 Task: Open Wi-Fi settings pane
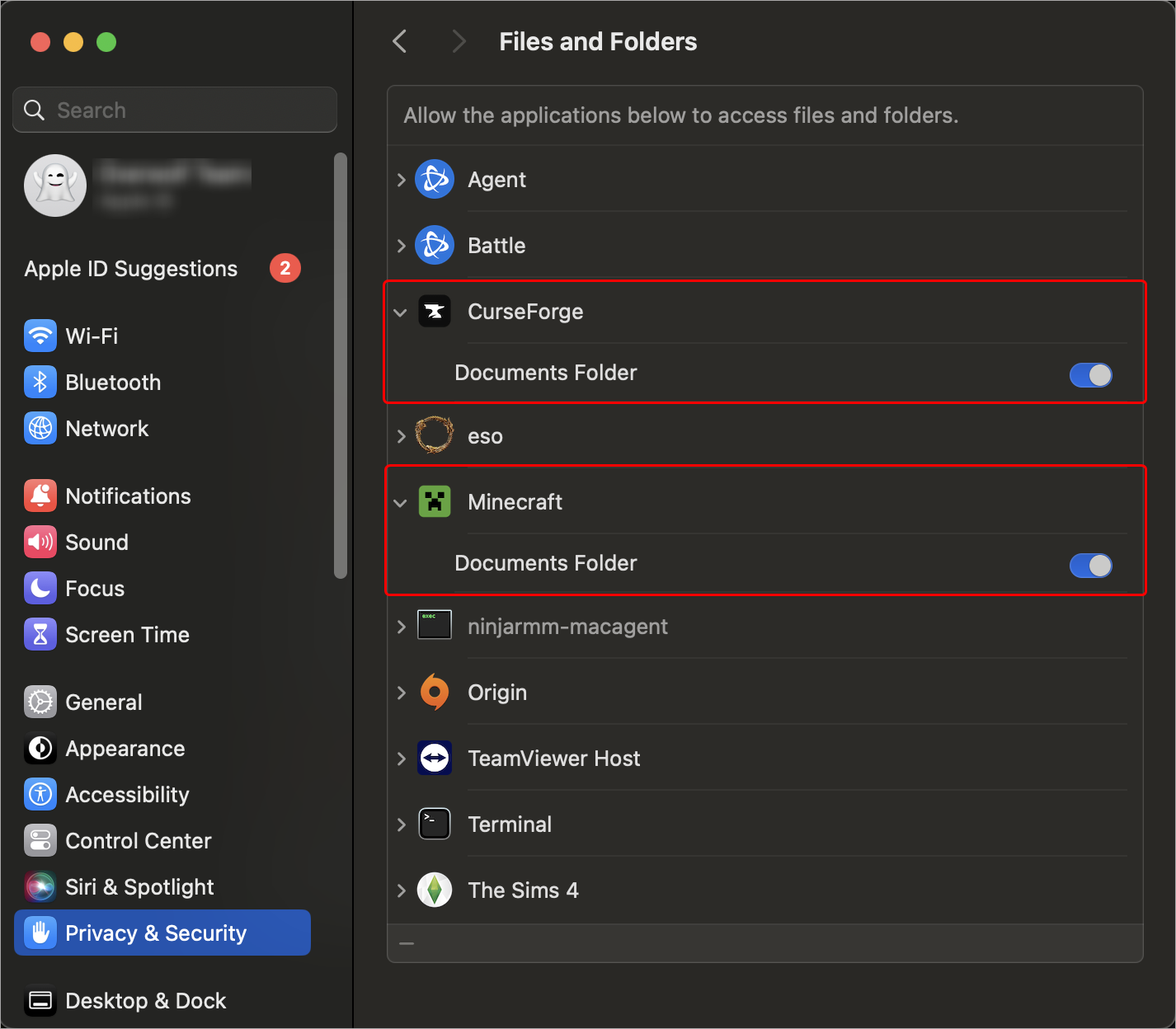pyautogui.click(x=162, y=336)
